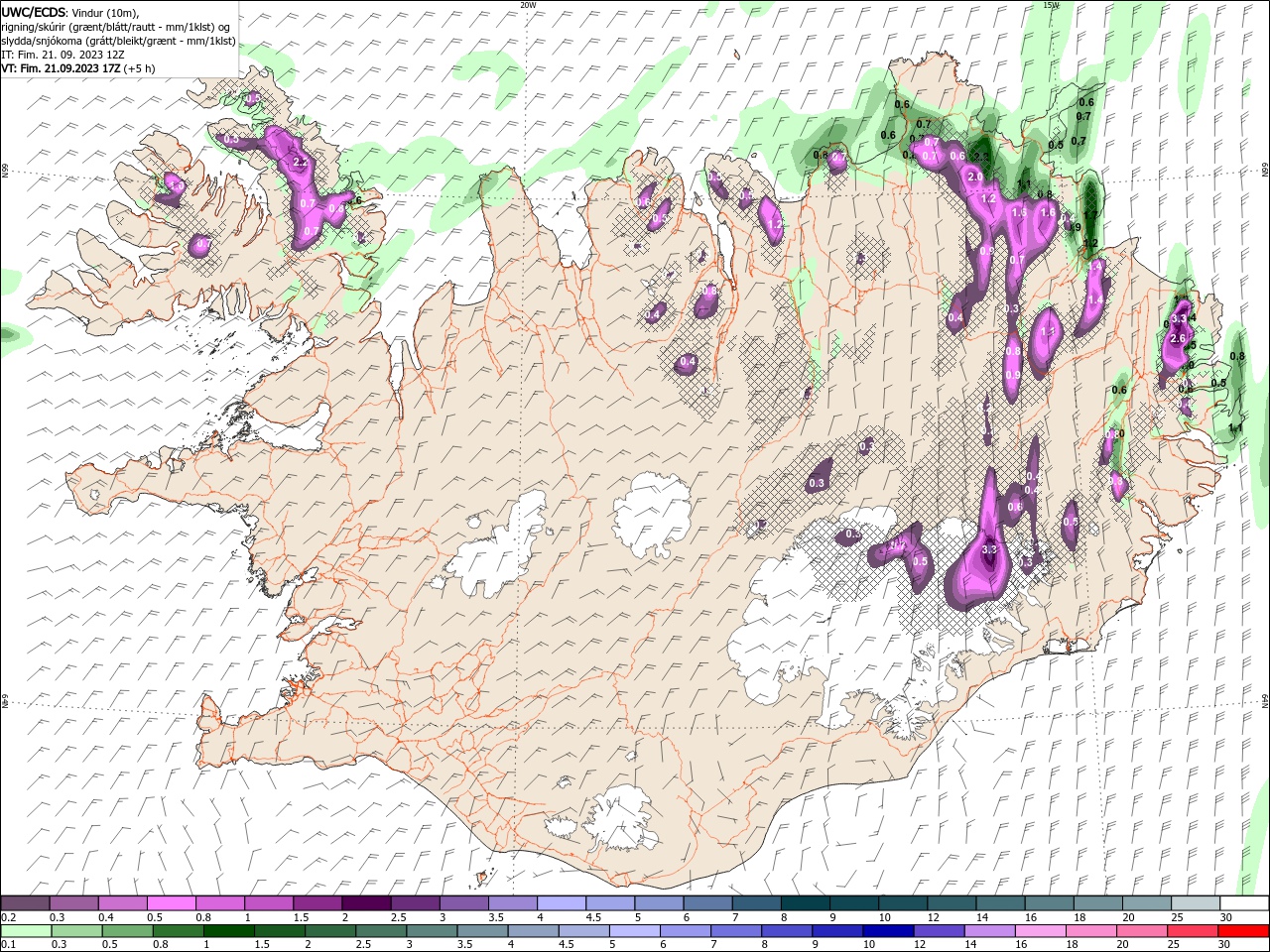Click the 20W longitude label

[528, 5]
